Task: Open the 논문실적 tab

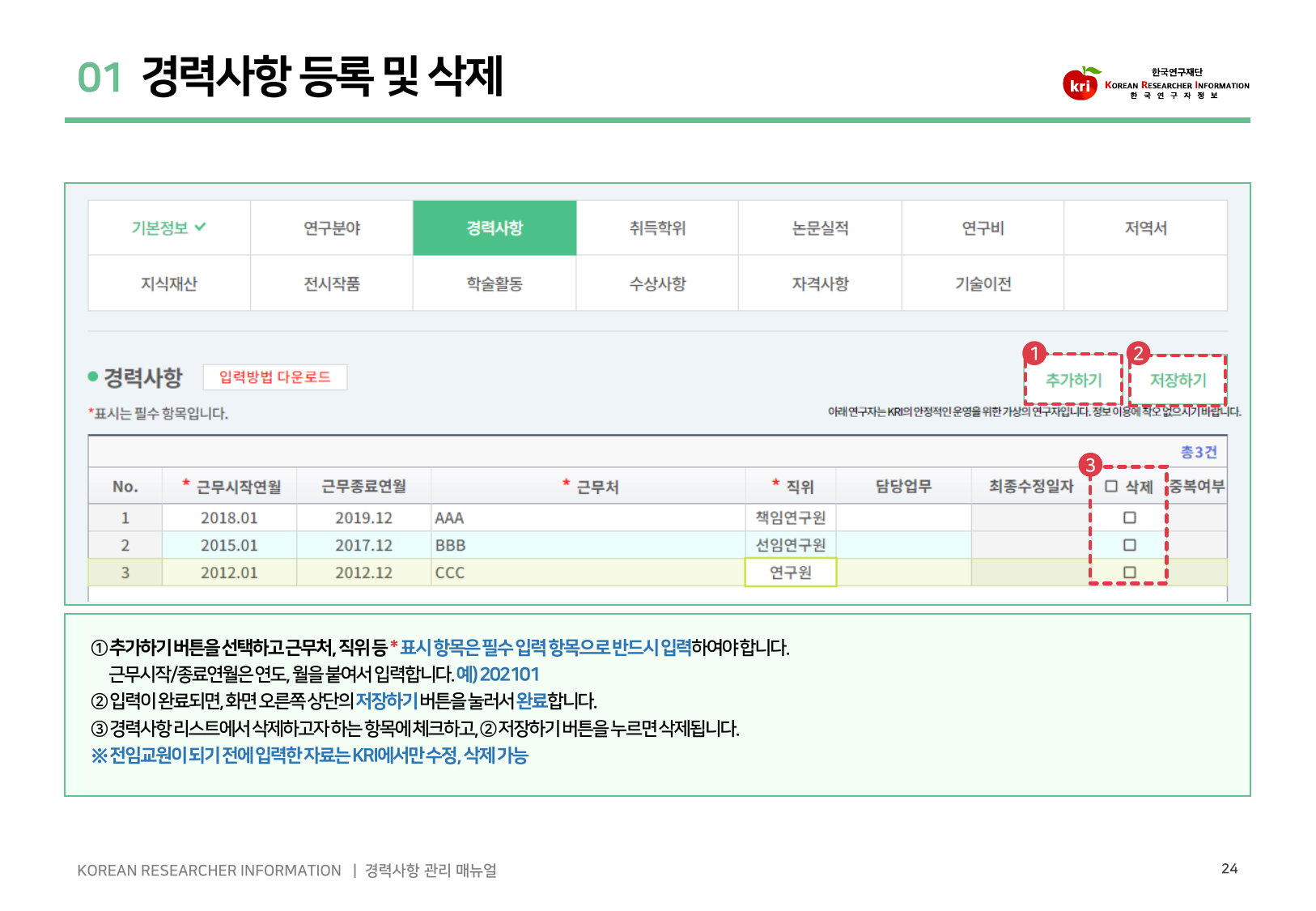Action: click(x=820, y=228)
